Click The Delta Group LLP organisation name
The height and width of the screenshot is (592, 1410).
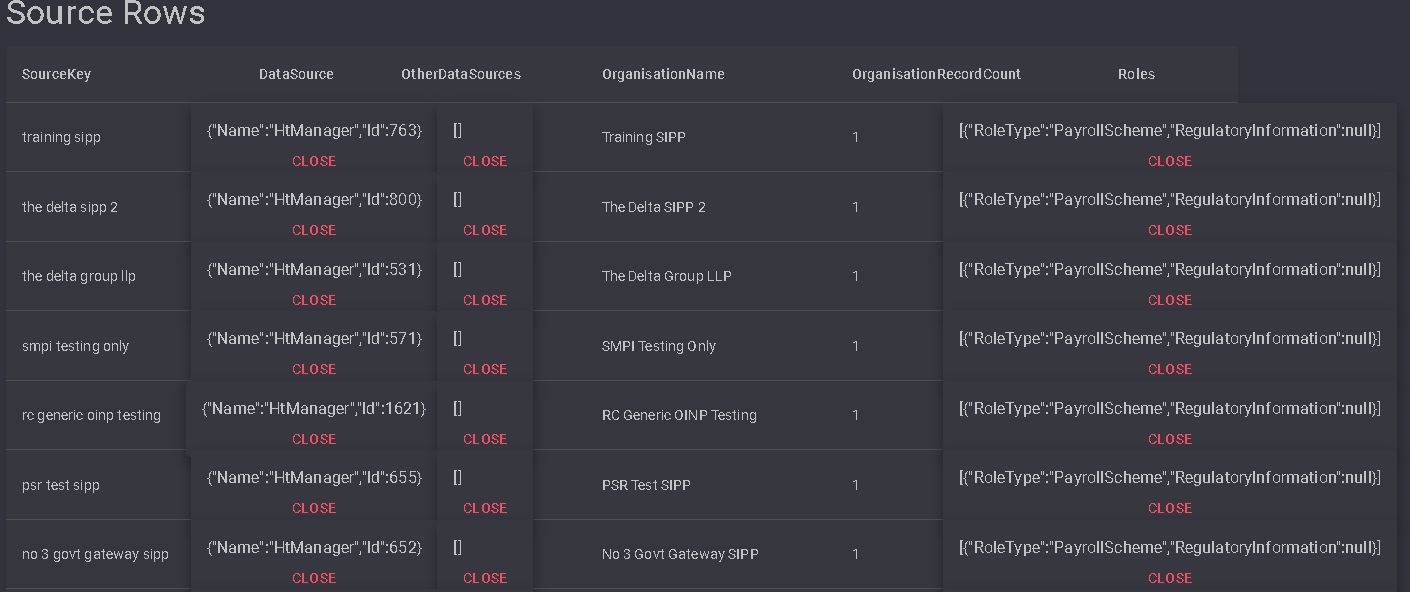click(667, 276)
